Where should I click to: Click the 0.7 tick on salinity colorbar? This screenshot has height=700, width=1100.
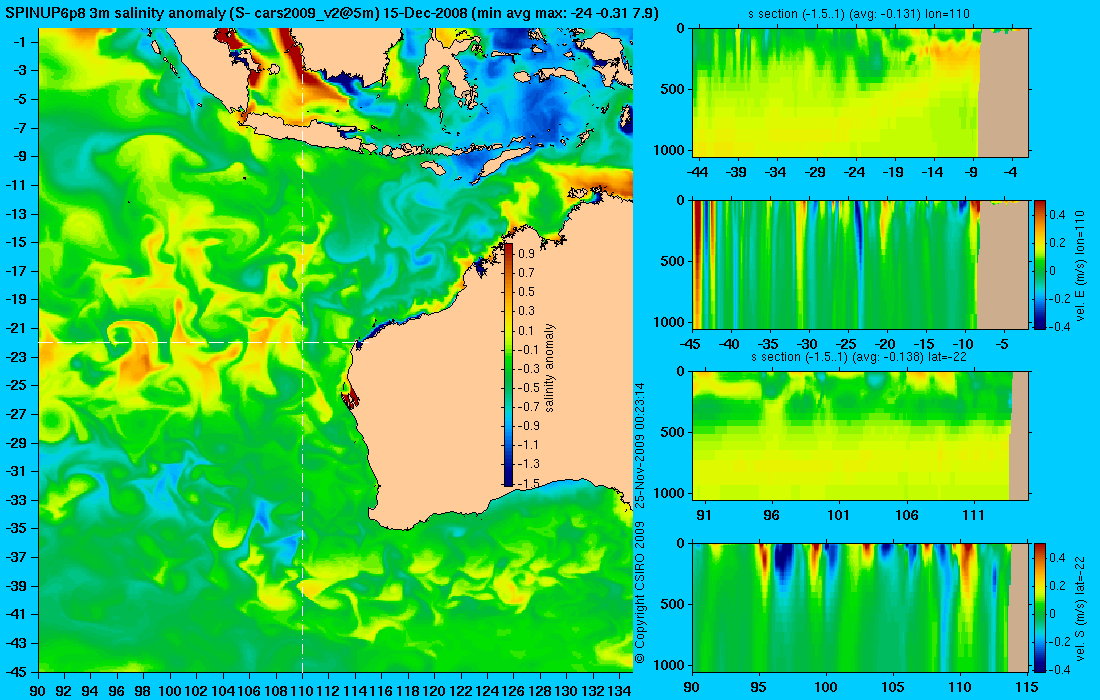[x=527, y=272]
